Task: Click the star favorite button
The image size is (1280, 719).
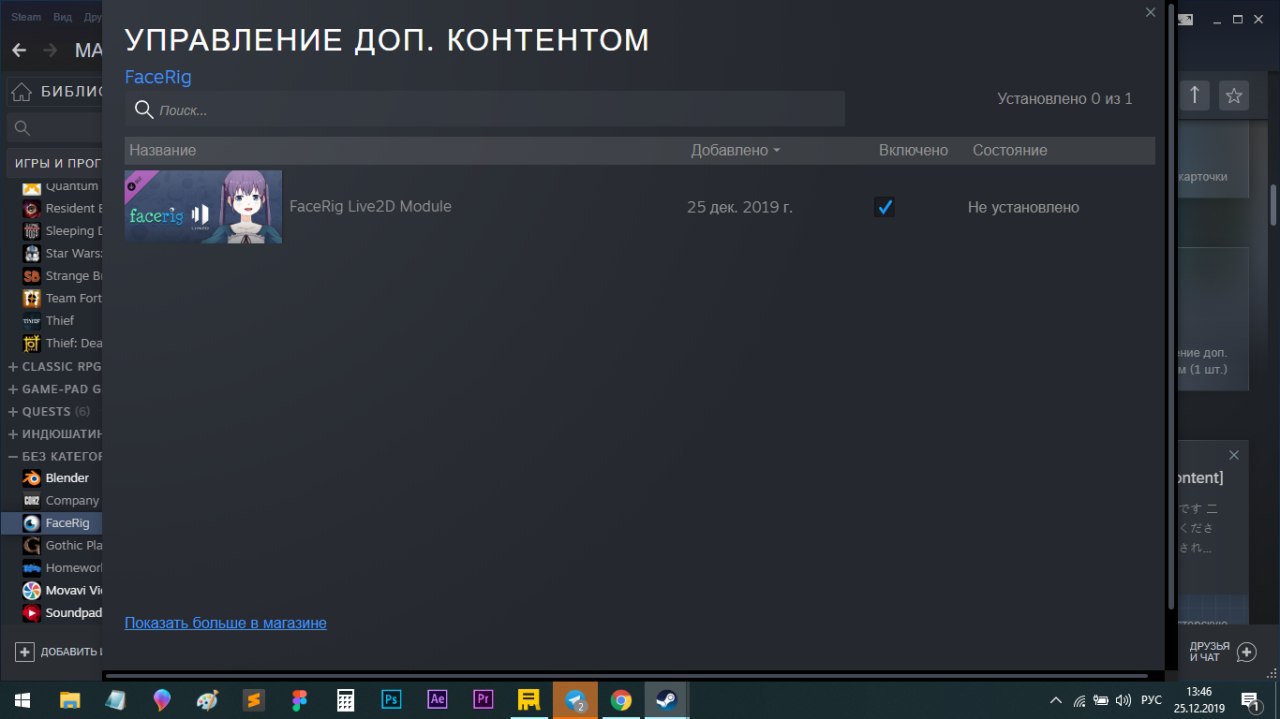Action: [1234, 95]
